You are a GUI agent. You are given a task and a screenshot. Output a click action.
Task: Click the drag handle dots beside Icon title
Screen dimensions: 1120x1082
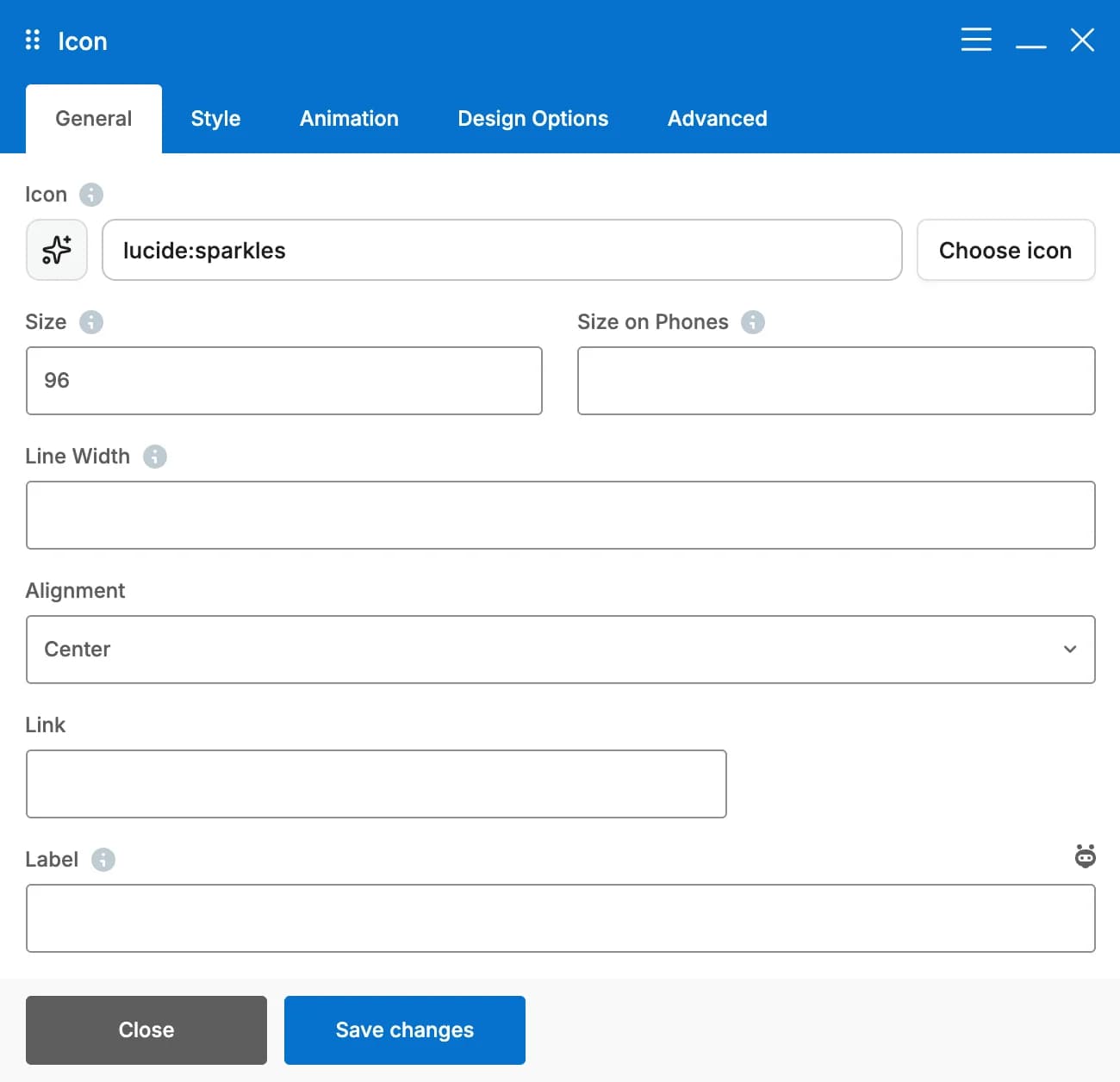point(33,40)
